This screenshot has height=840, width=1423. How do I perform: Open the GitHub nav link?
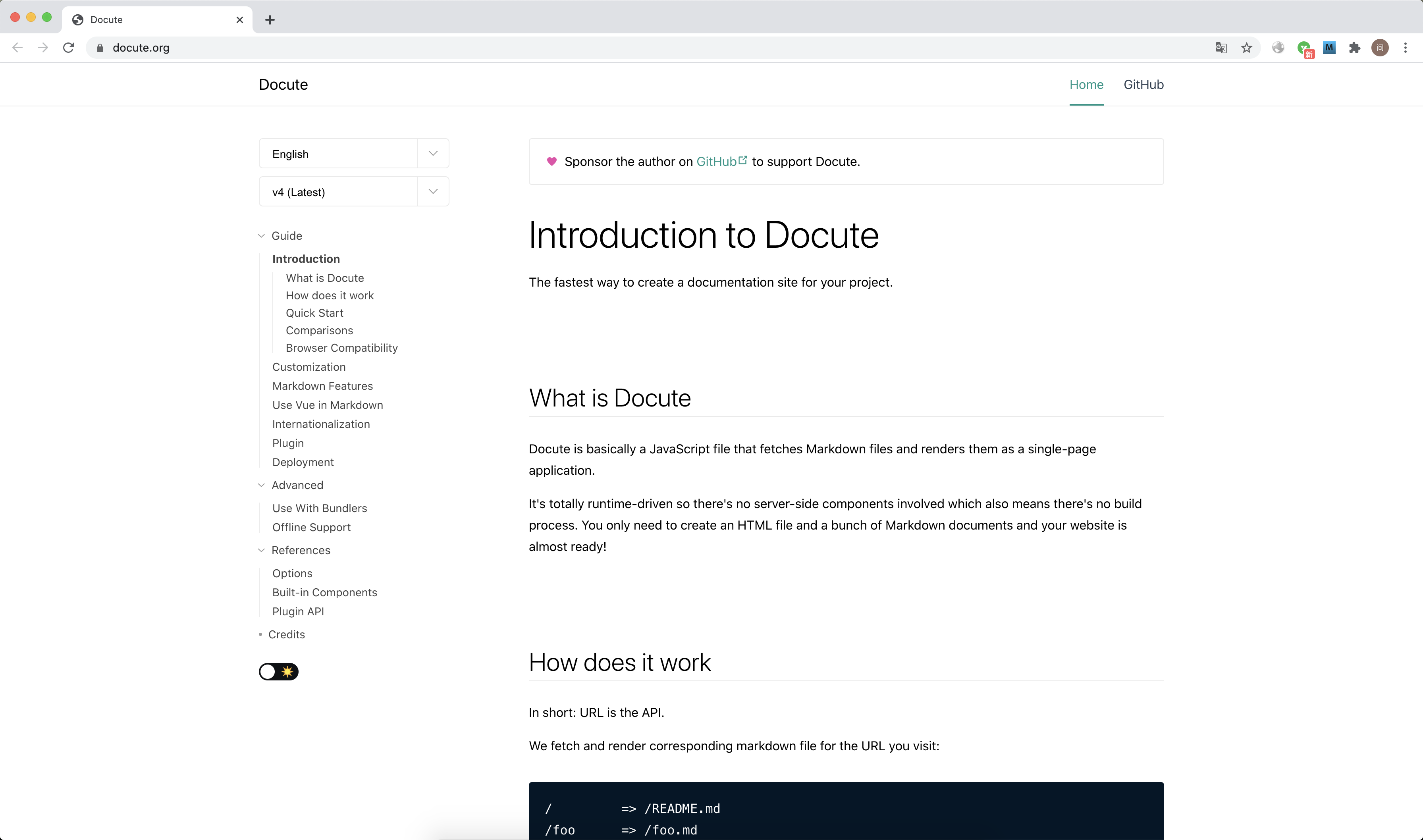[x=1143, y=84]
